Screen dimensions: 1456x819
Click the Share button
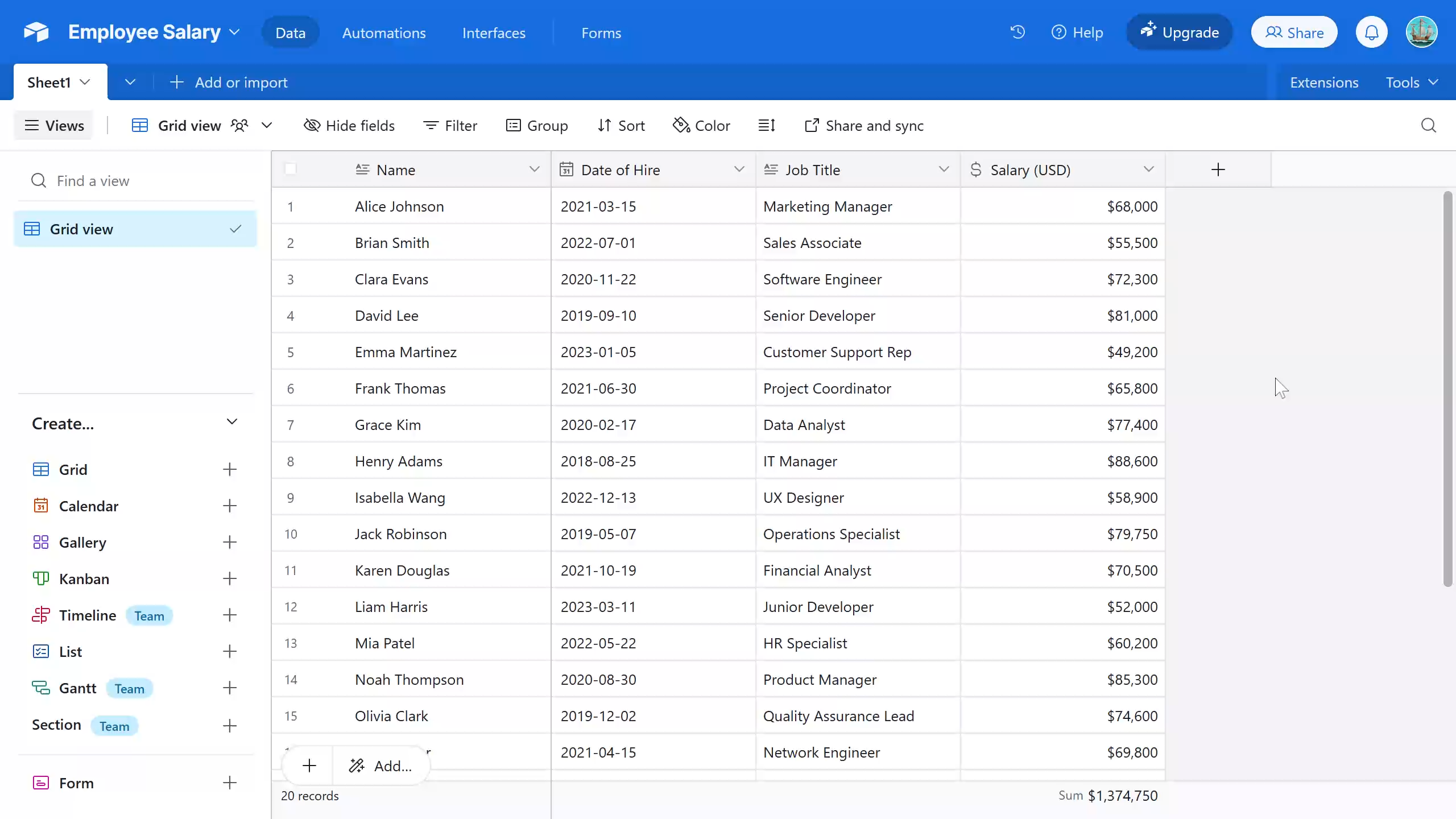[1294, 32]
